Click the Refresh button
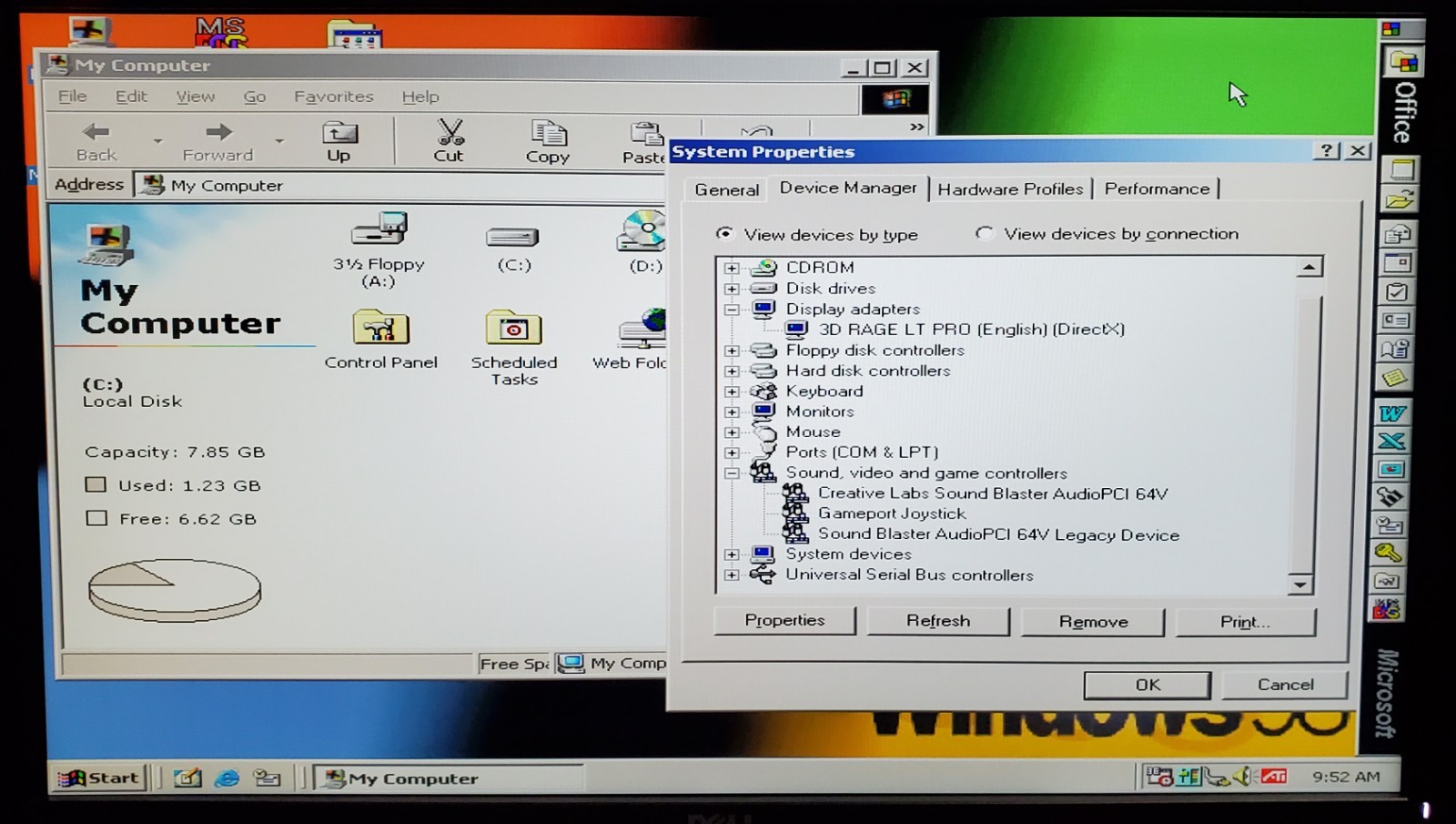This screenshot has width=1456, height=824. pos(938,621)
